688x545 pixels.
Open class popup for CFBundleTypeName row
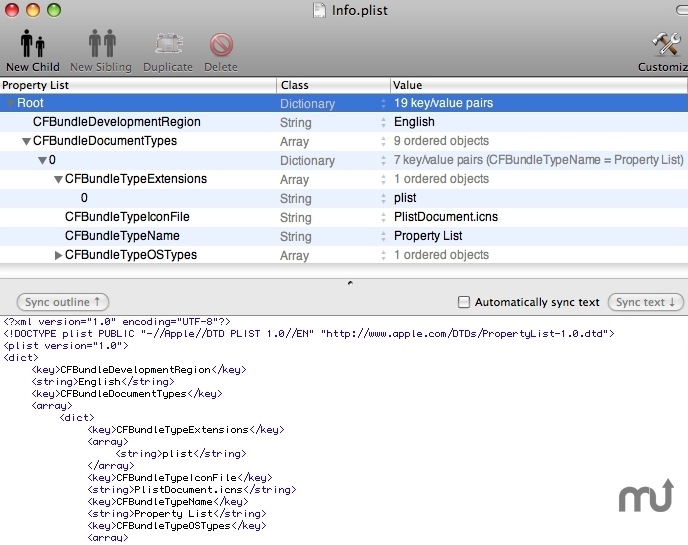pos(383,236)
